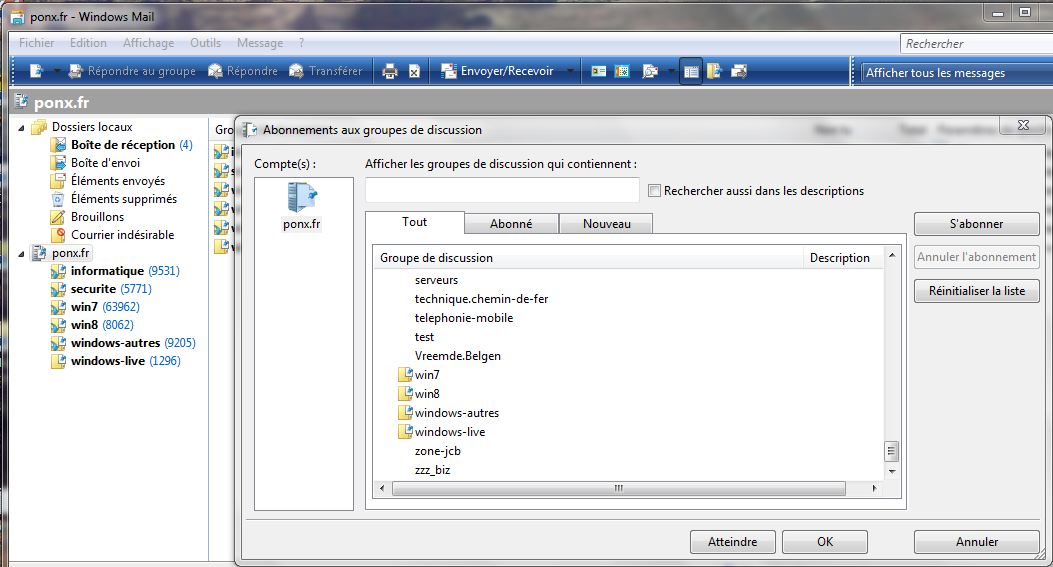Click the Répondre toolbar button

click(242, 71)
